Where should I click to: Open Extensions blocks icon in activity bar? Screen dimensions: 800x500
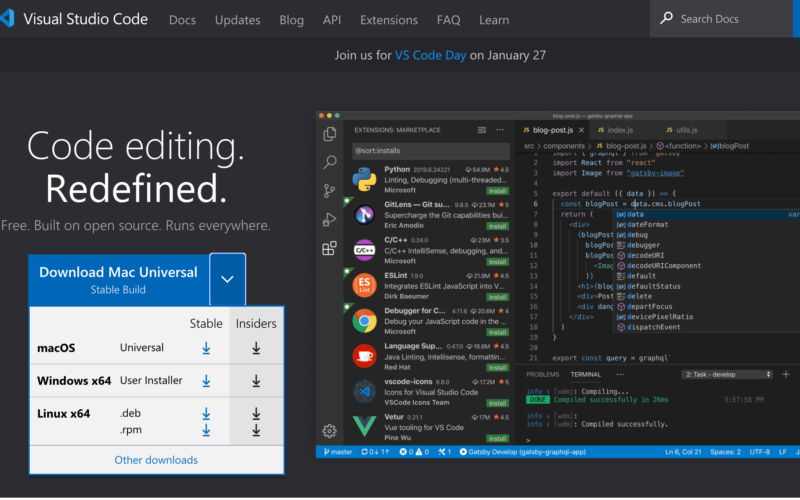click(x=330, y=248)
